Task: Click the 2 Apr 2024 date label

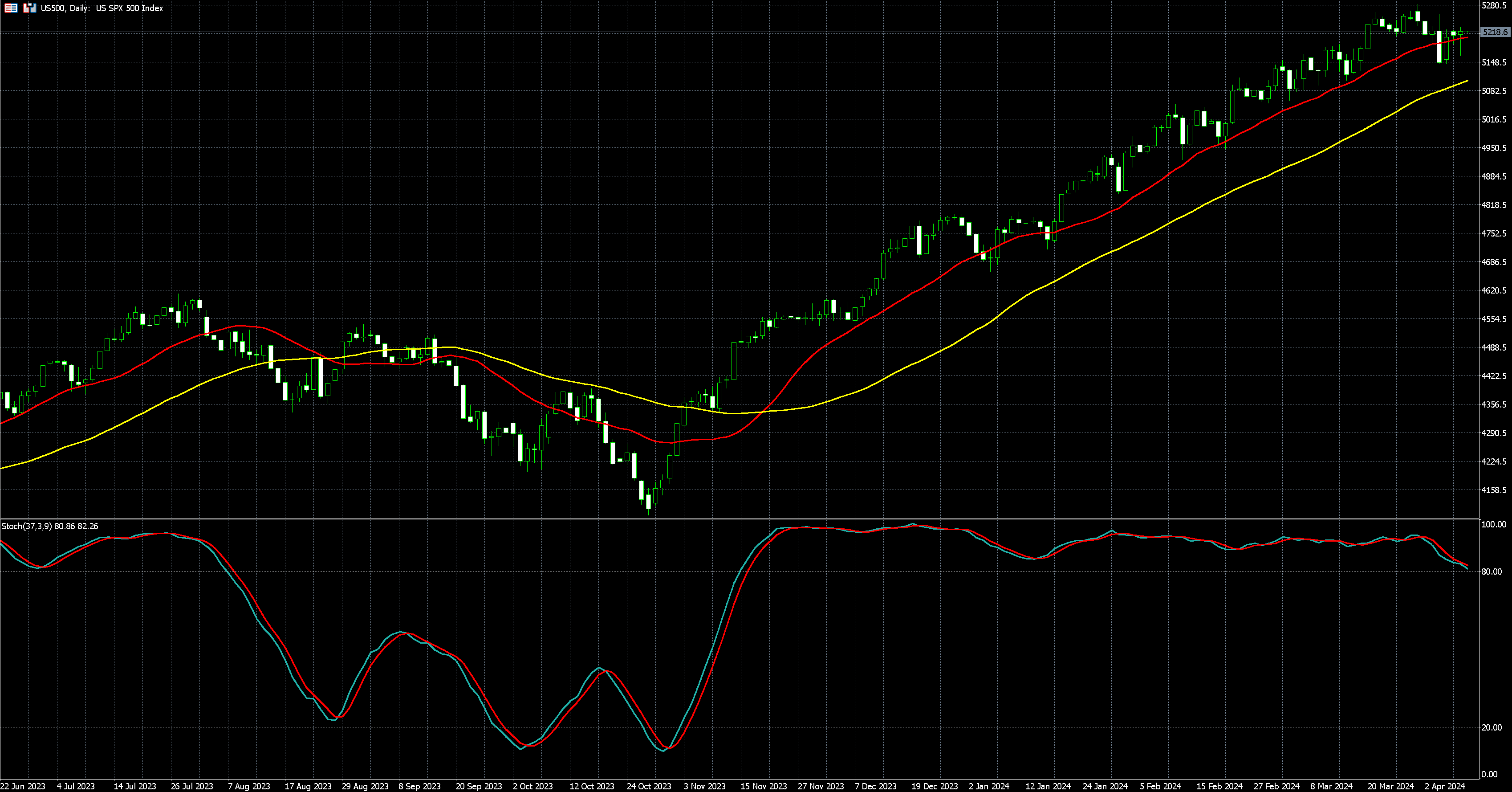Action: 1445,786
